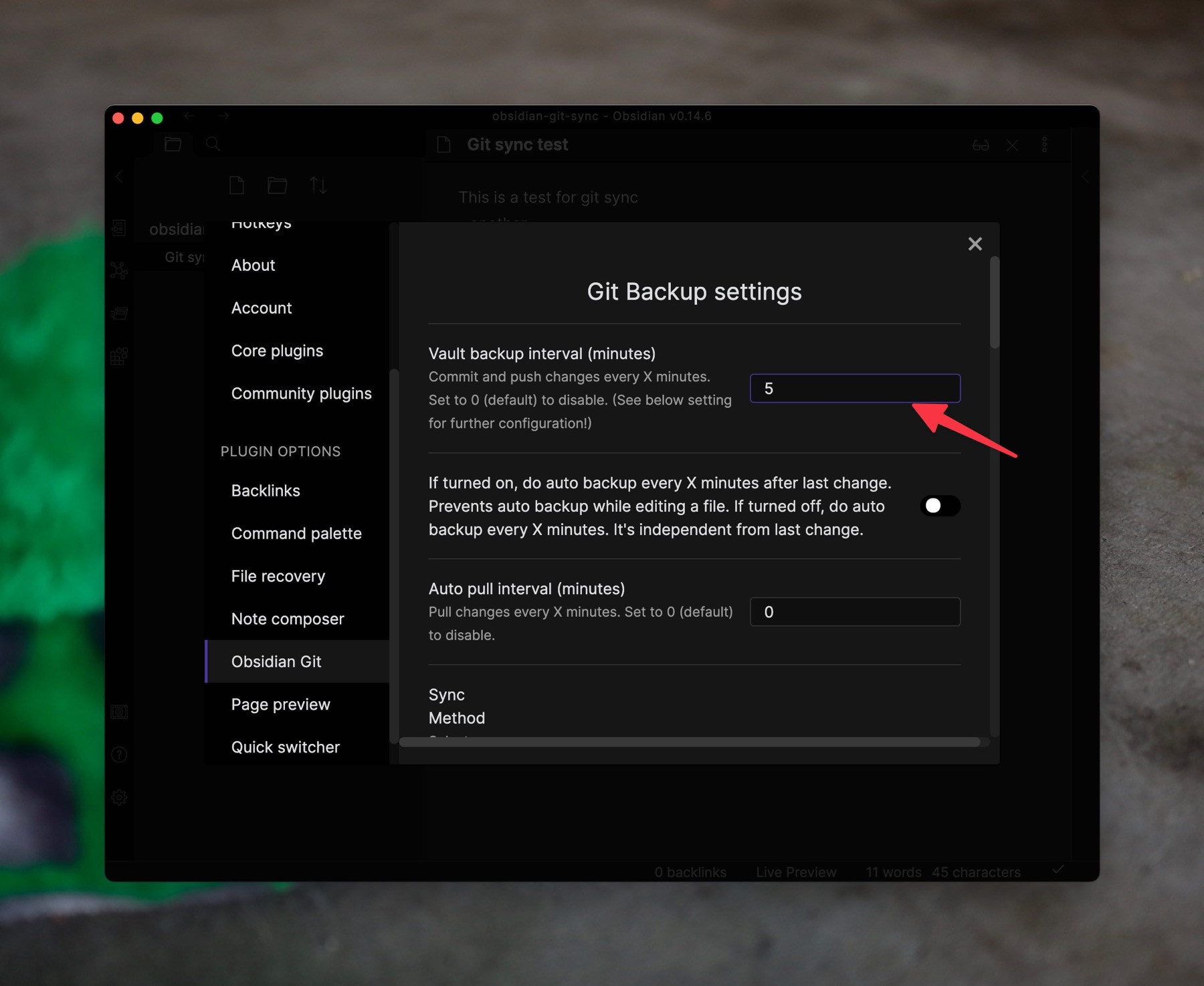Click Live Preview in the status bar

point(796,872)
